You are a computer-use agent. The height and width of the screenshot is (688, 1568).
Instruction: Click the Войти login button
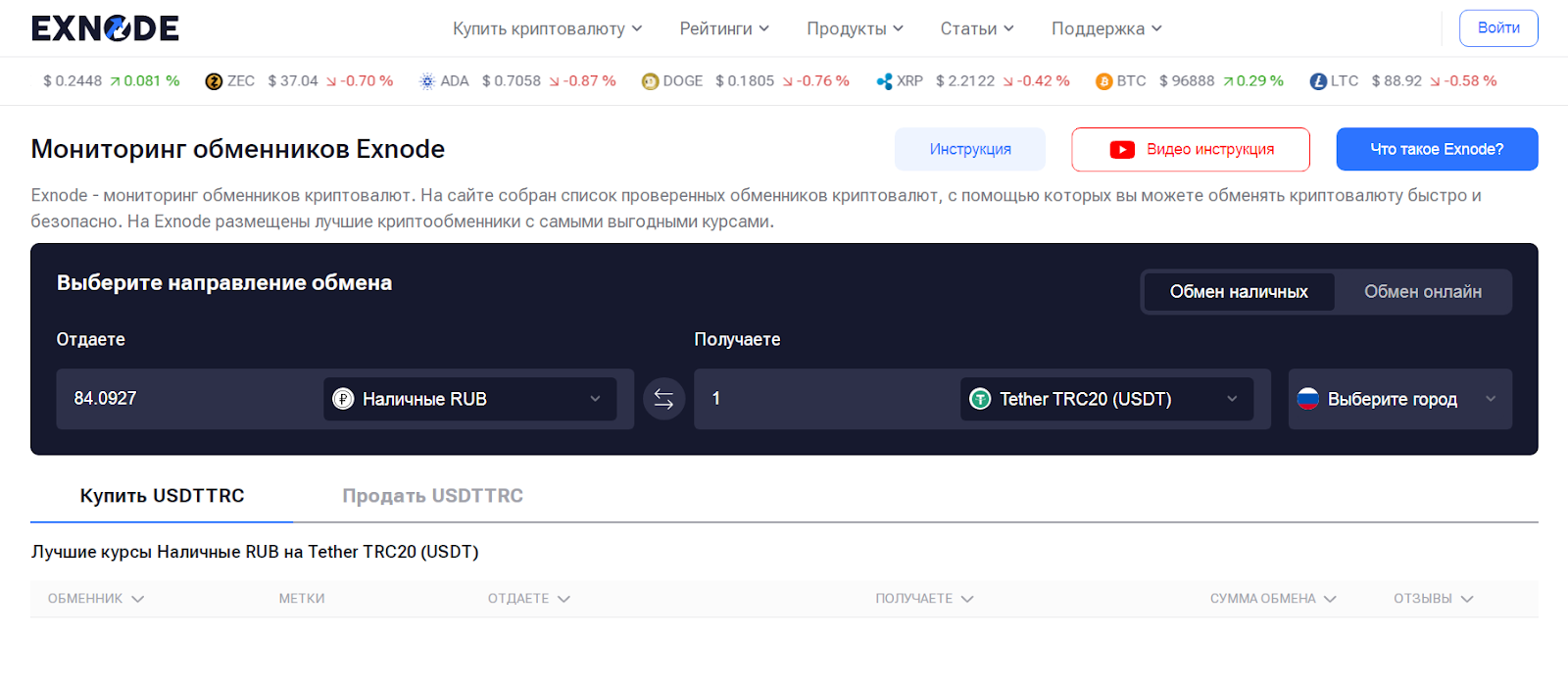(1498, 28)
